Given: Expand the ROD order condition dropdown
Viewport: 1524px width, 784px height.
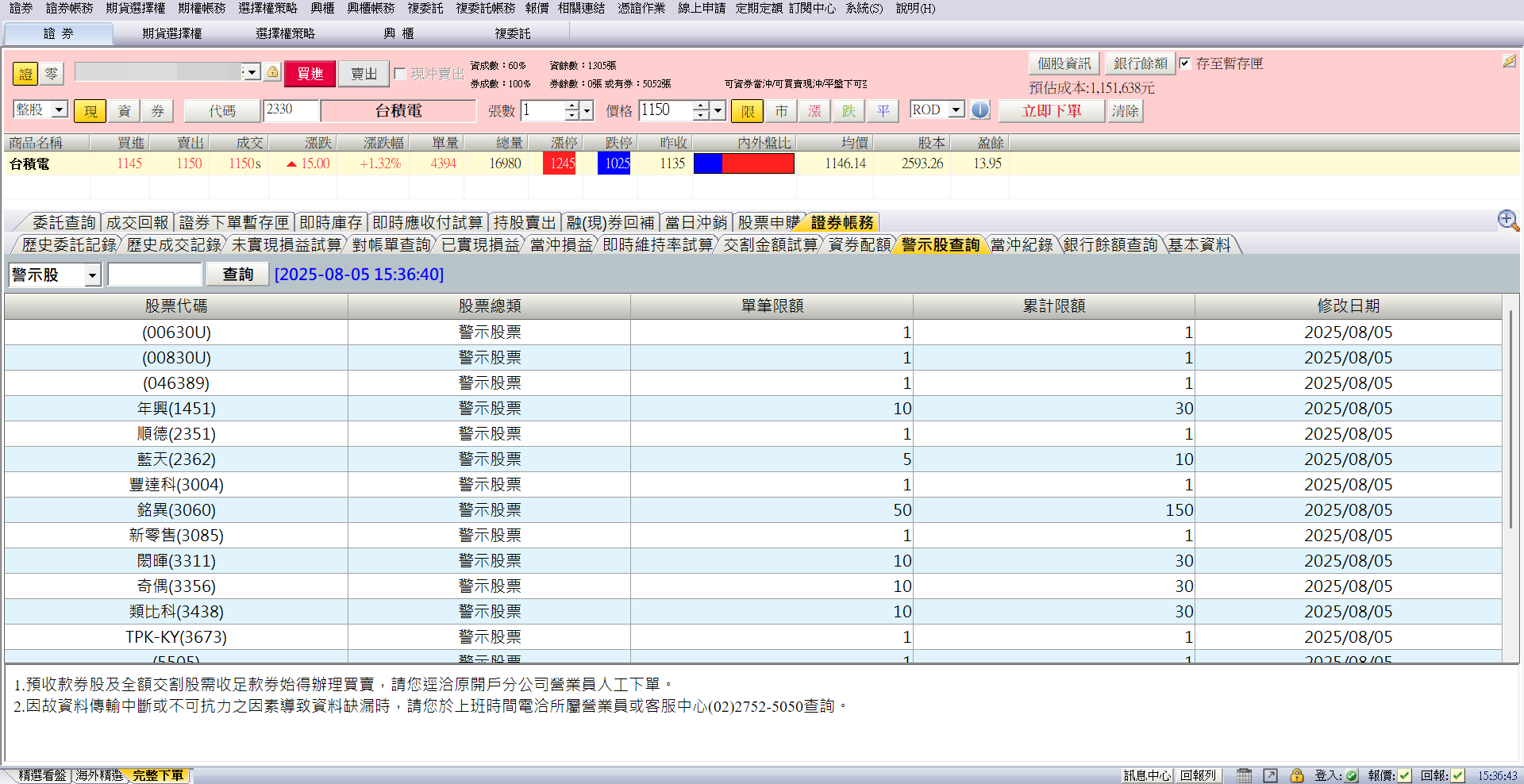Looking at the screenshot, I should pos(956,110).
